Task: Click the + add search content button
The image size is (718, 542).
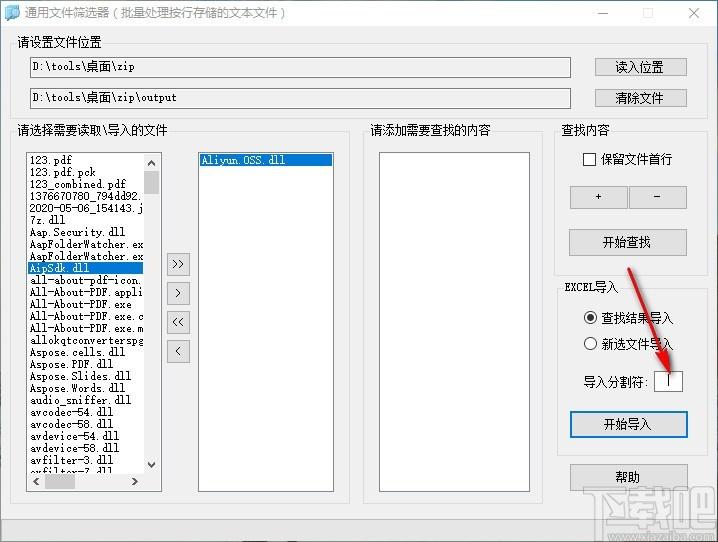Action: 598,197
